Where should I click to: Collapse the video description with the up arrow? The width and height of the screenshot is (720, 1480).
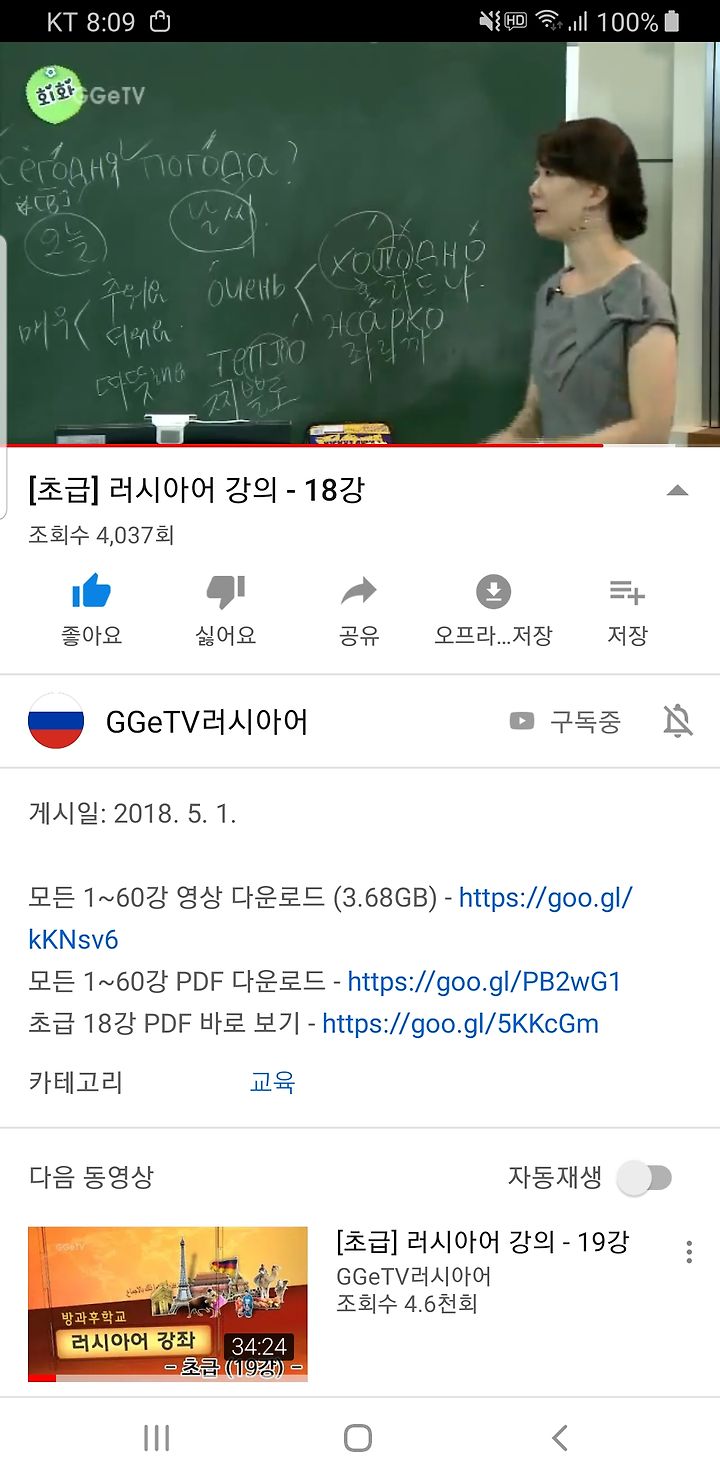(678, 490)
